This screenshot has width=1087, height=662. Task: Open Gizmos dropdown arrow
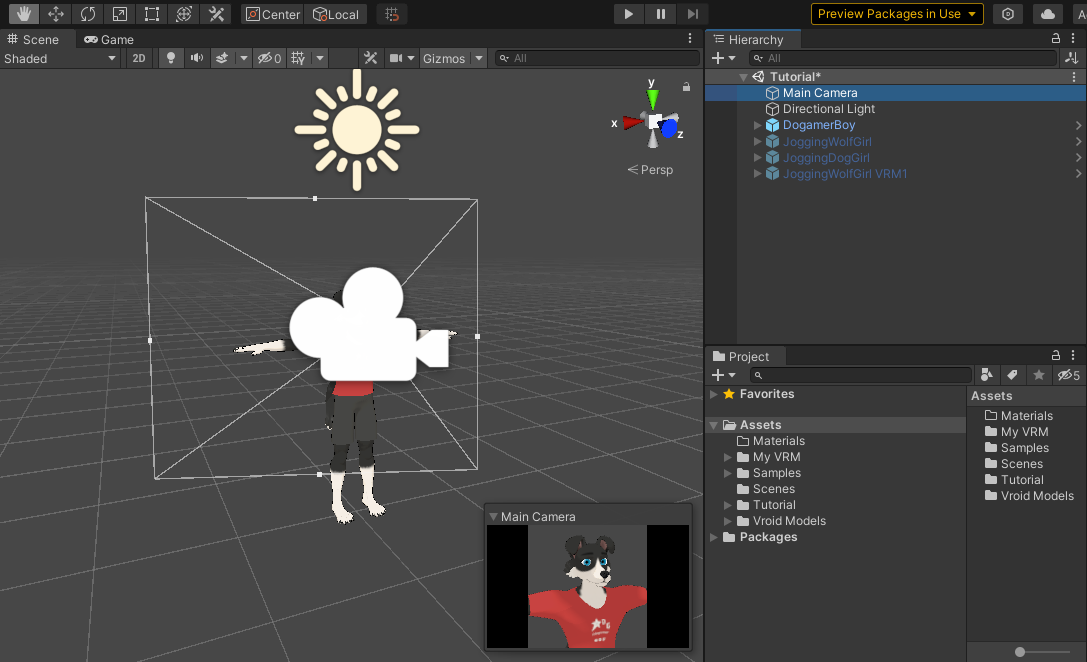(x=478, y=58)
